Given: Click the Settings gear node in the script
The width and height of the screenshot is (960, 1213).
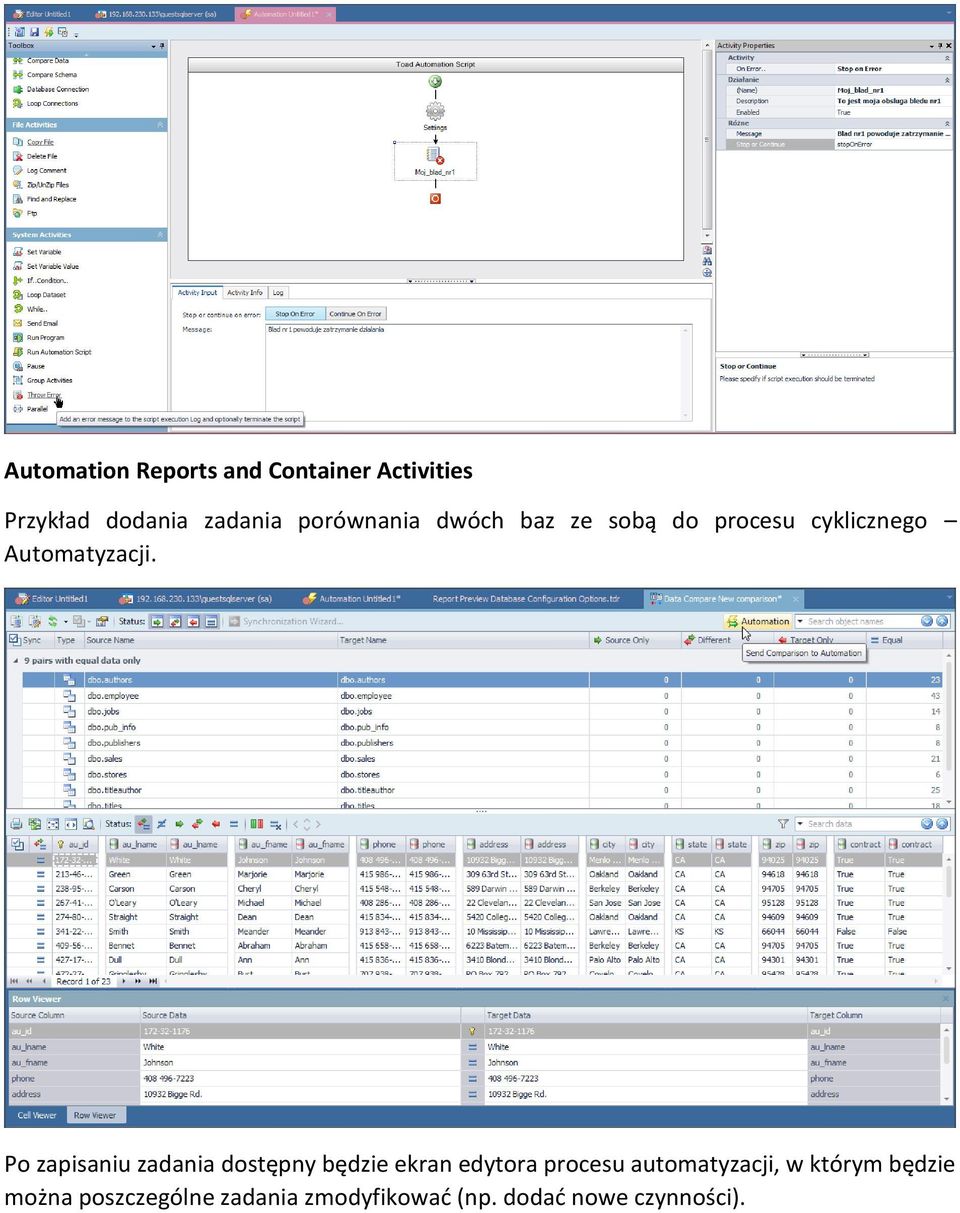Looking at the screenshot, I should click(435, 113).
